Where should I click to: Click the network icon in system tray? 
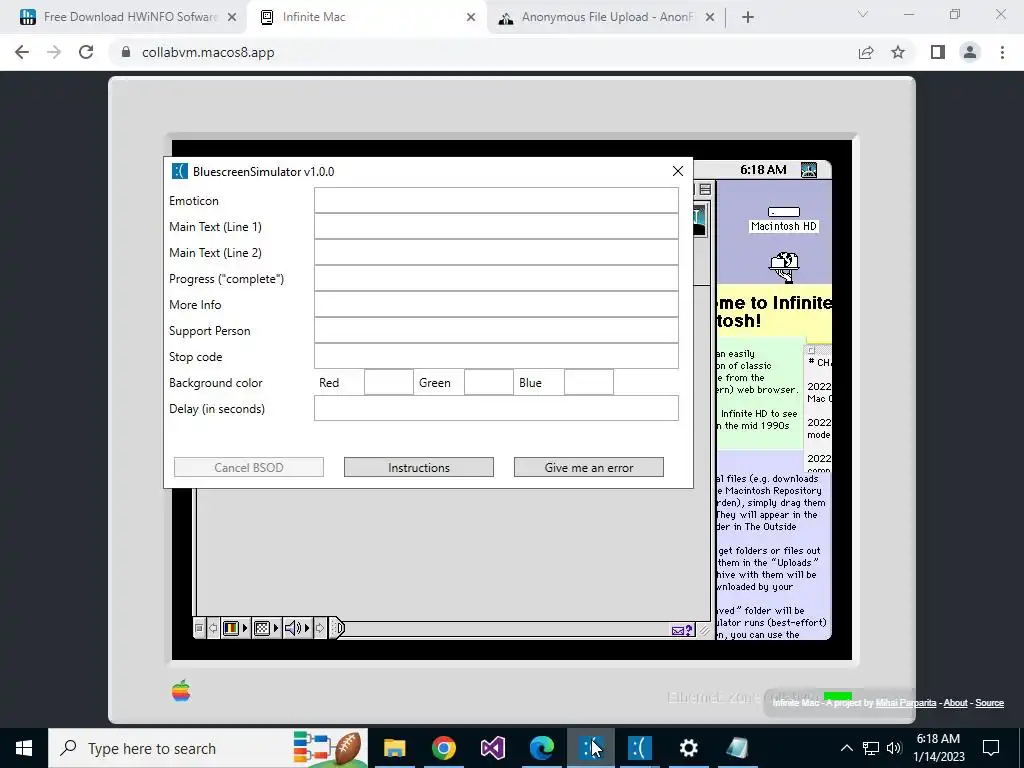tap(871, 748)
